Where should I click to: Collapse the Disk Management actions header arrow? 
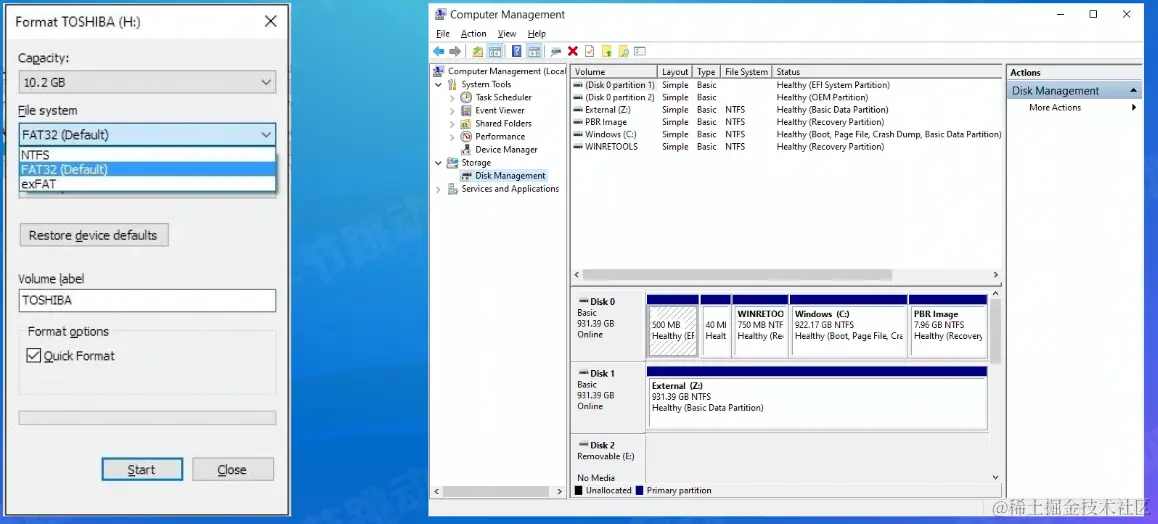(x=1134, y=91)
